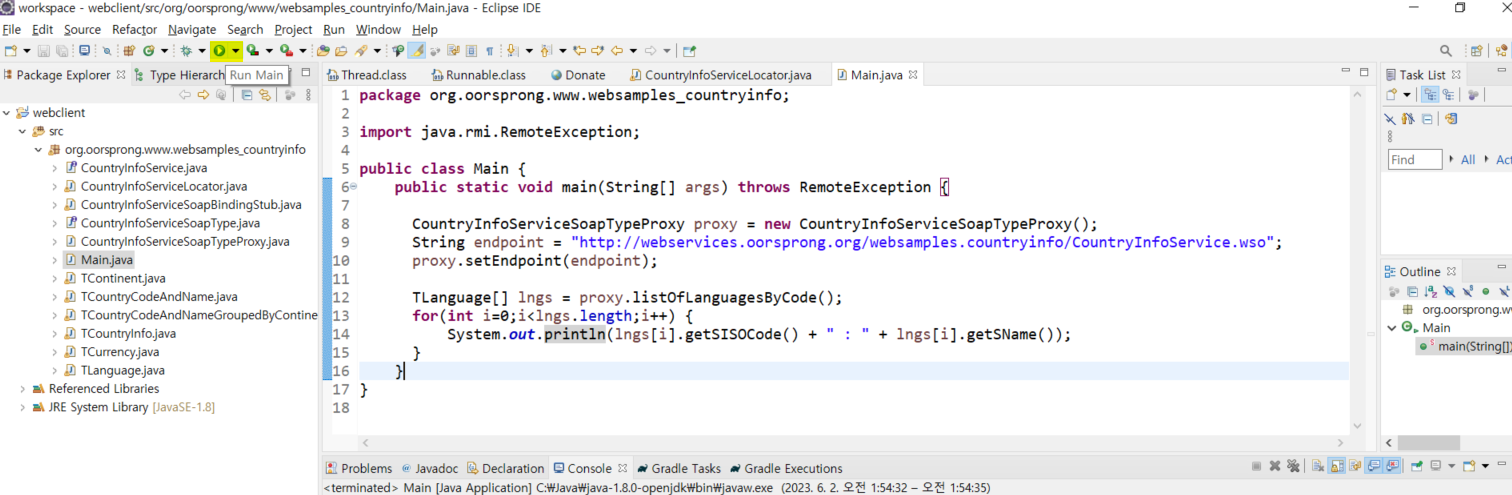Expand Referenced Libraries node
The height and width of the screenshot is (495, 1512).
tap(22, 389)
